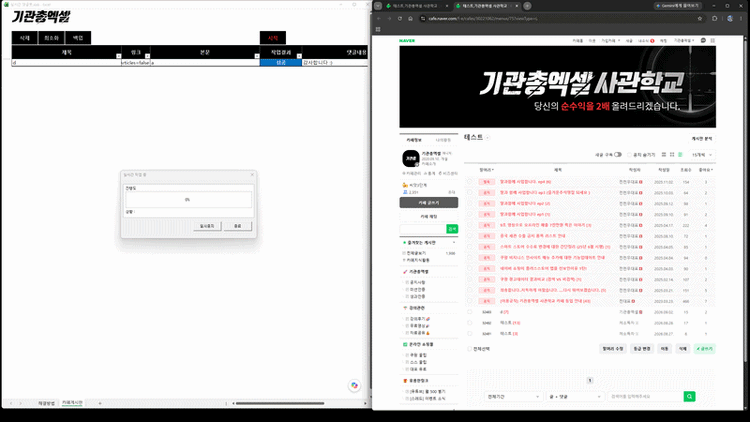Screen dimensions: 750x422
Task: Select the green card view icon
Action: (x=680, y=155)
